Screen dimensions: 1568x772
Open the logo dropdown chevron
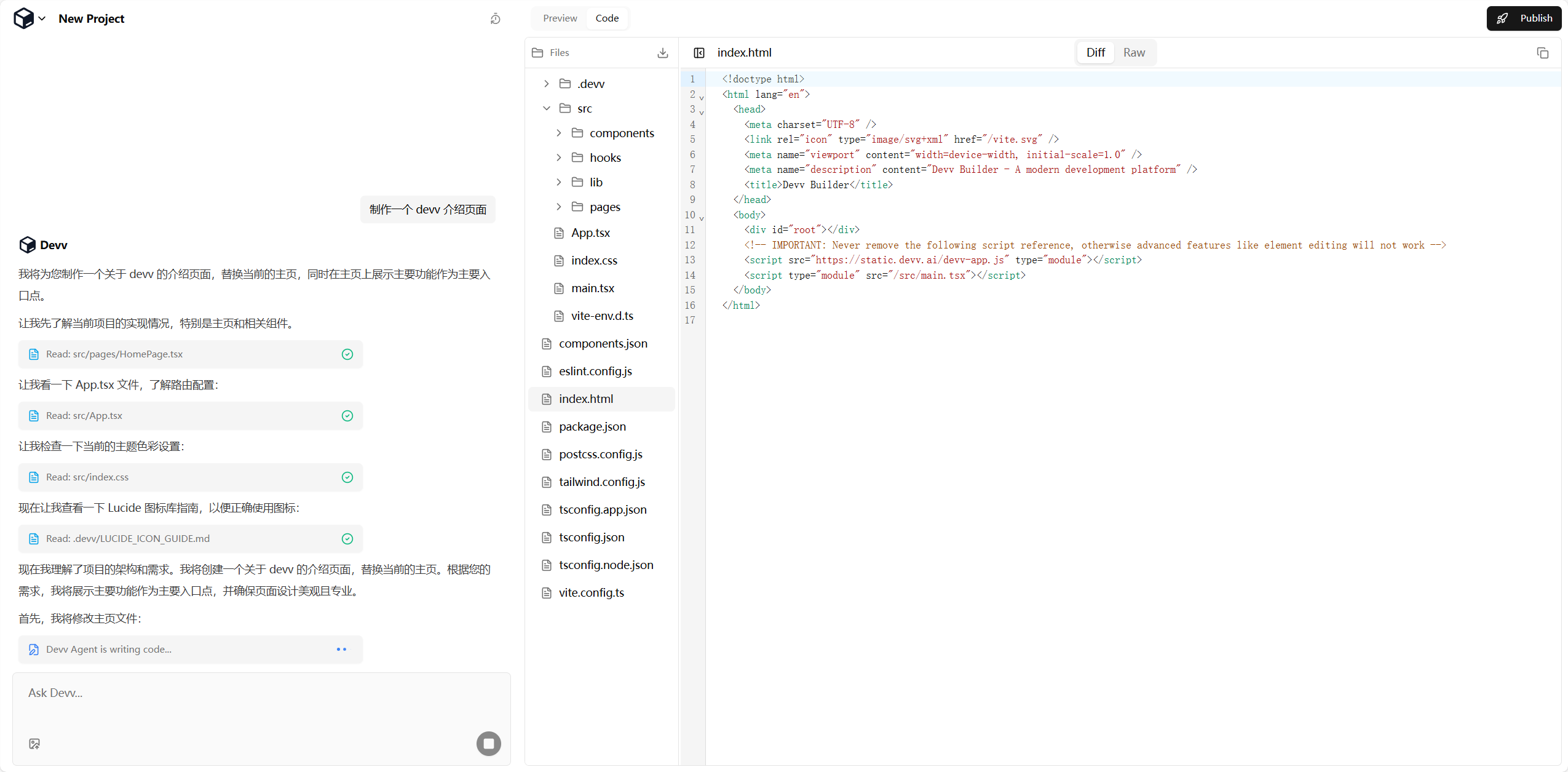42,18
